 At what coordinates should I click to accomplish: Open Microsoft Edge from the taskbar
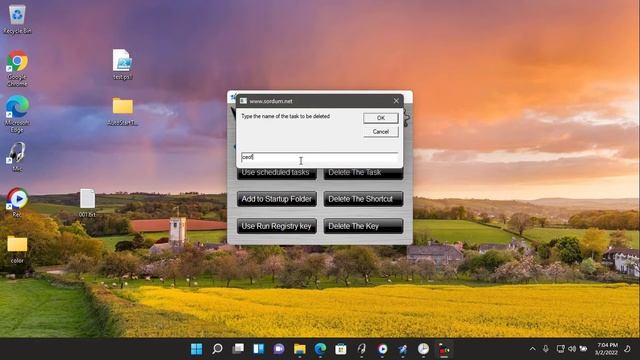(x=320, y=349)
